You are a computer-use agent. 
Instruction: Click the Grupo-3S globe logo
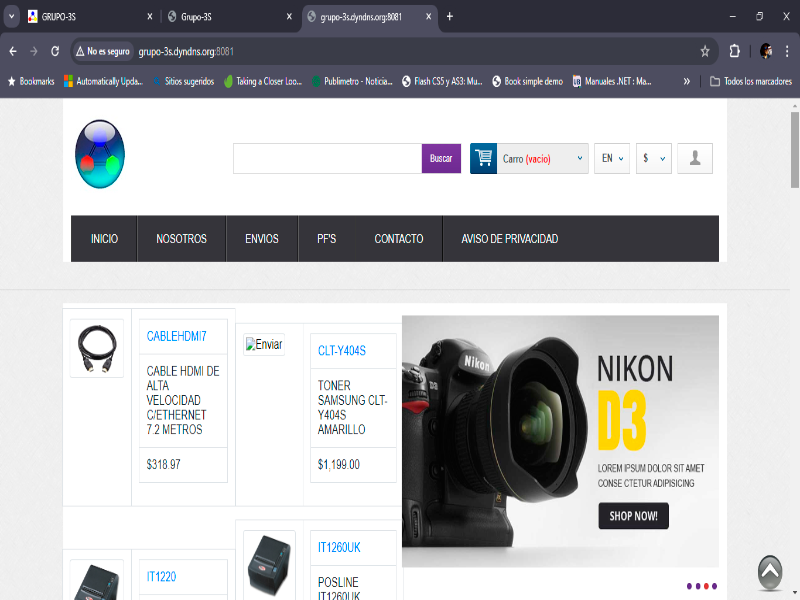[100, 154]
